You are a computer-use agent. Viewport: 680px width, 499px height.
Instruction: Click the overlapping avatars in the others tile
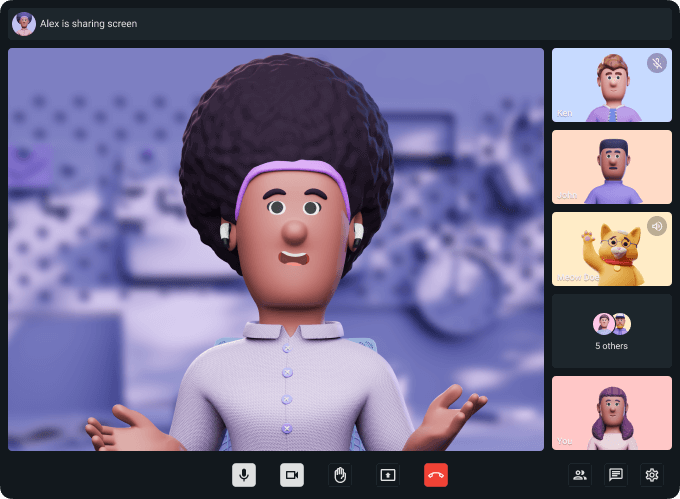pyautogui.click(x=611, y=323)
